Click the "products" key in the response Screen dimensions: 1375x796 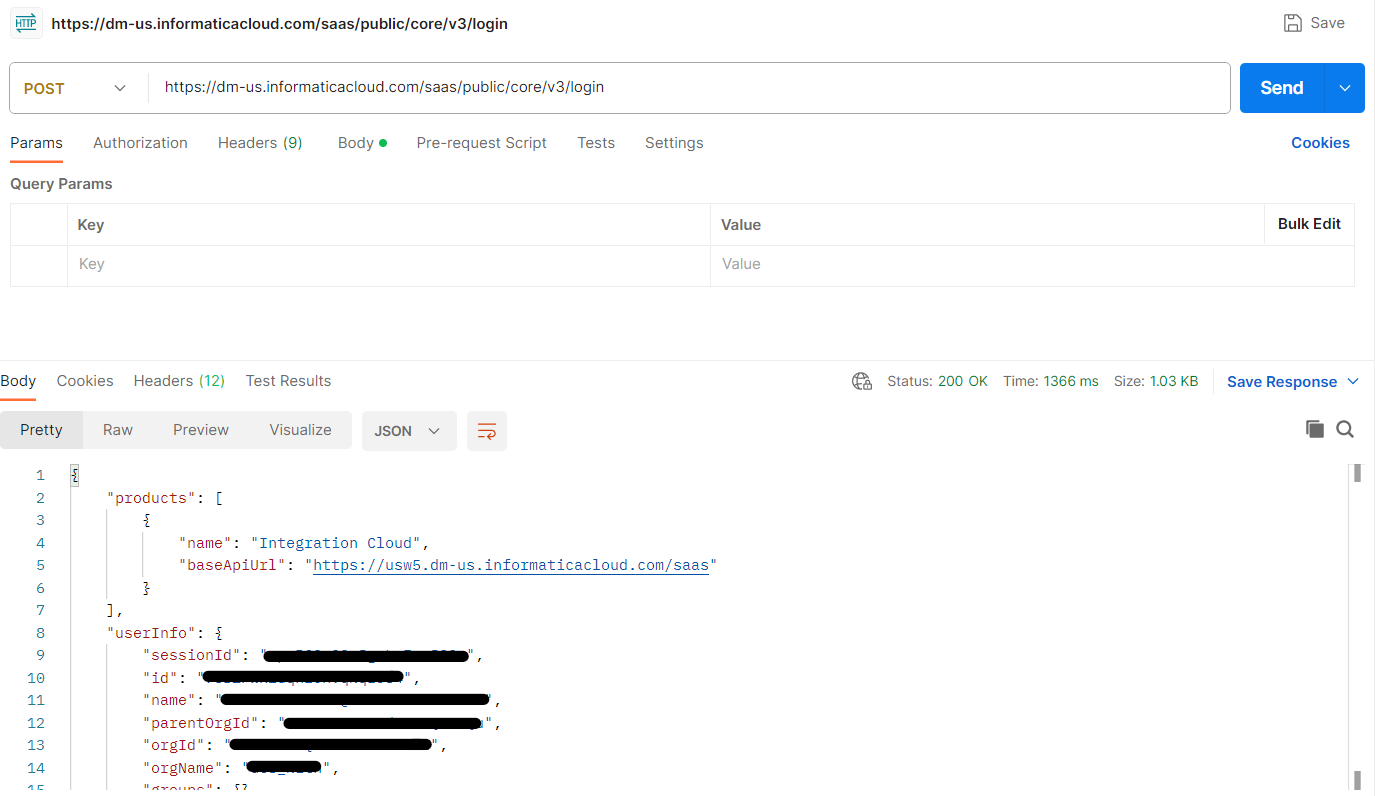coord(151,498)
